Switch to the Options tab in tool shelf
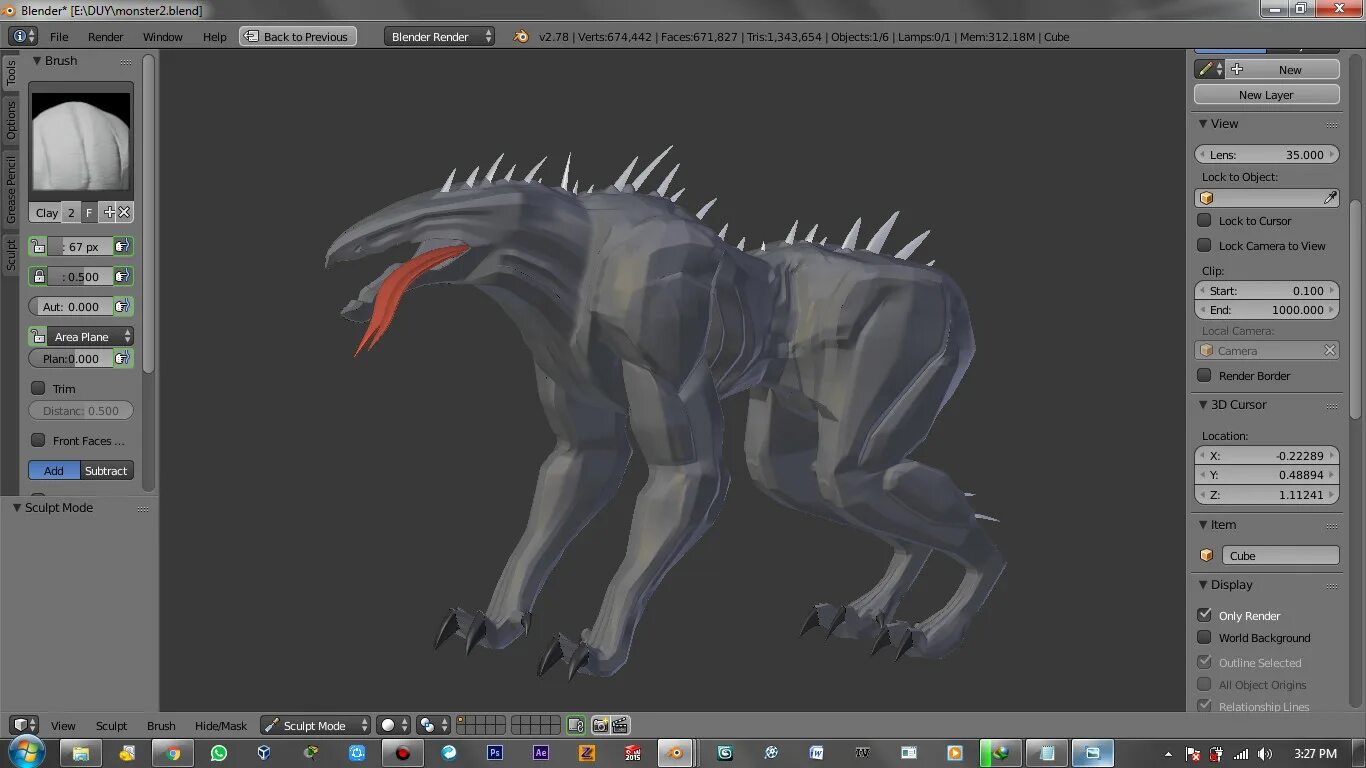 [11, 119]
